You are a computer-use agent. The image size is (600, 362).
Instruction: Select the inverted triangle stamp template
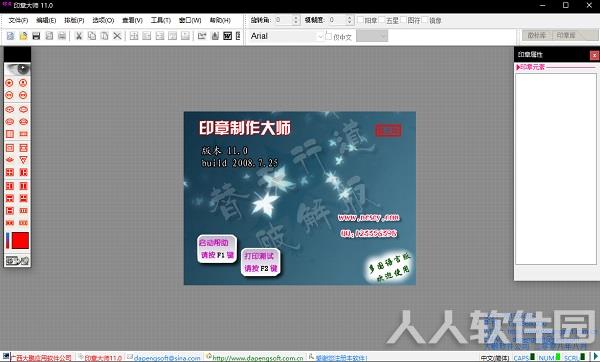pyautogui.click(x=23, y=160)
